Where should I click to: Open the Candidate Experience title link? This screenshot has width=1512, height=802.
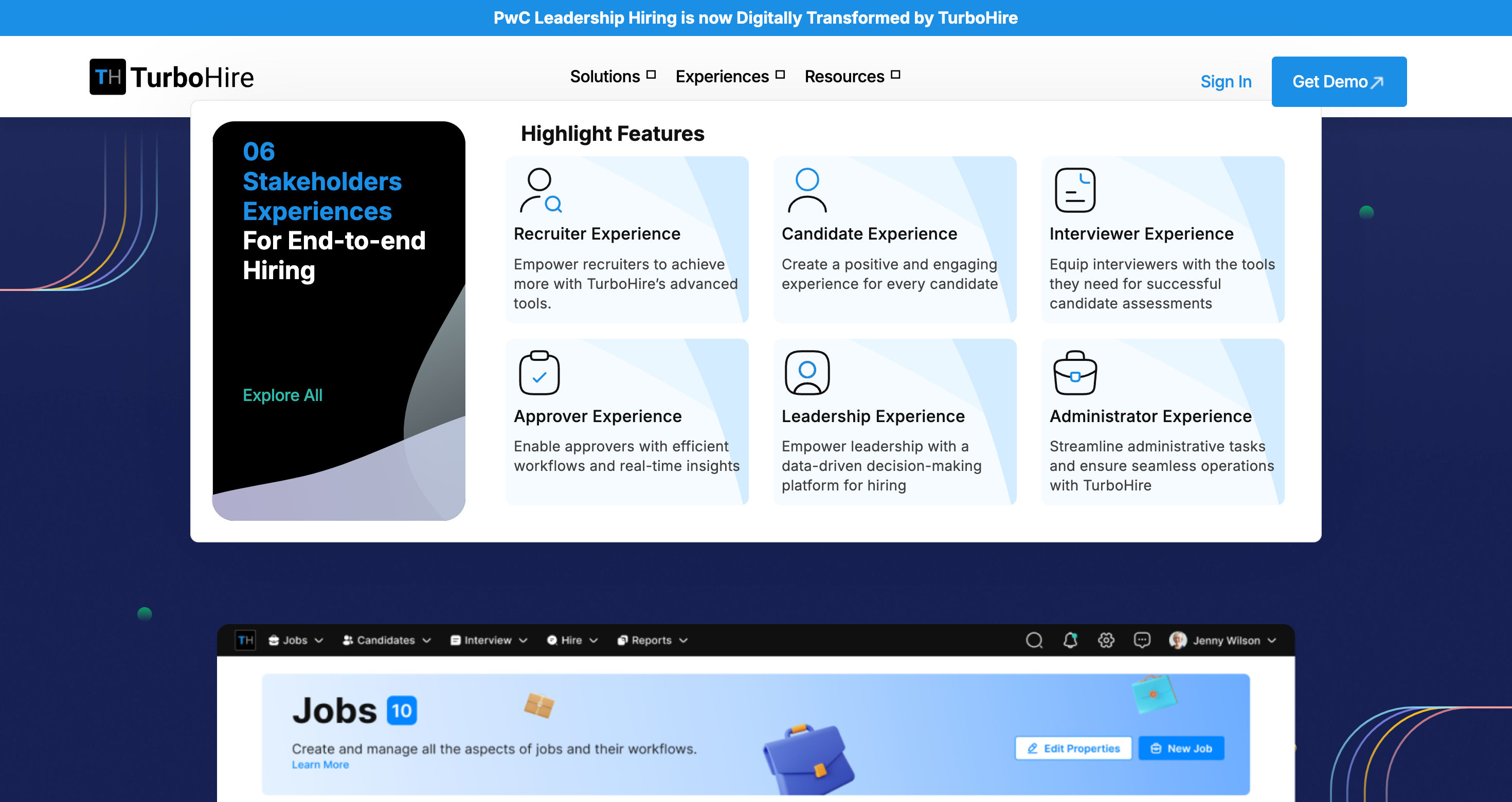pos(869,233)
